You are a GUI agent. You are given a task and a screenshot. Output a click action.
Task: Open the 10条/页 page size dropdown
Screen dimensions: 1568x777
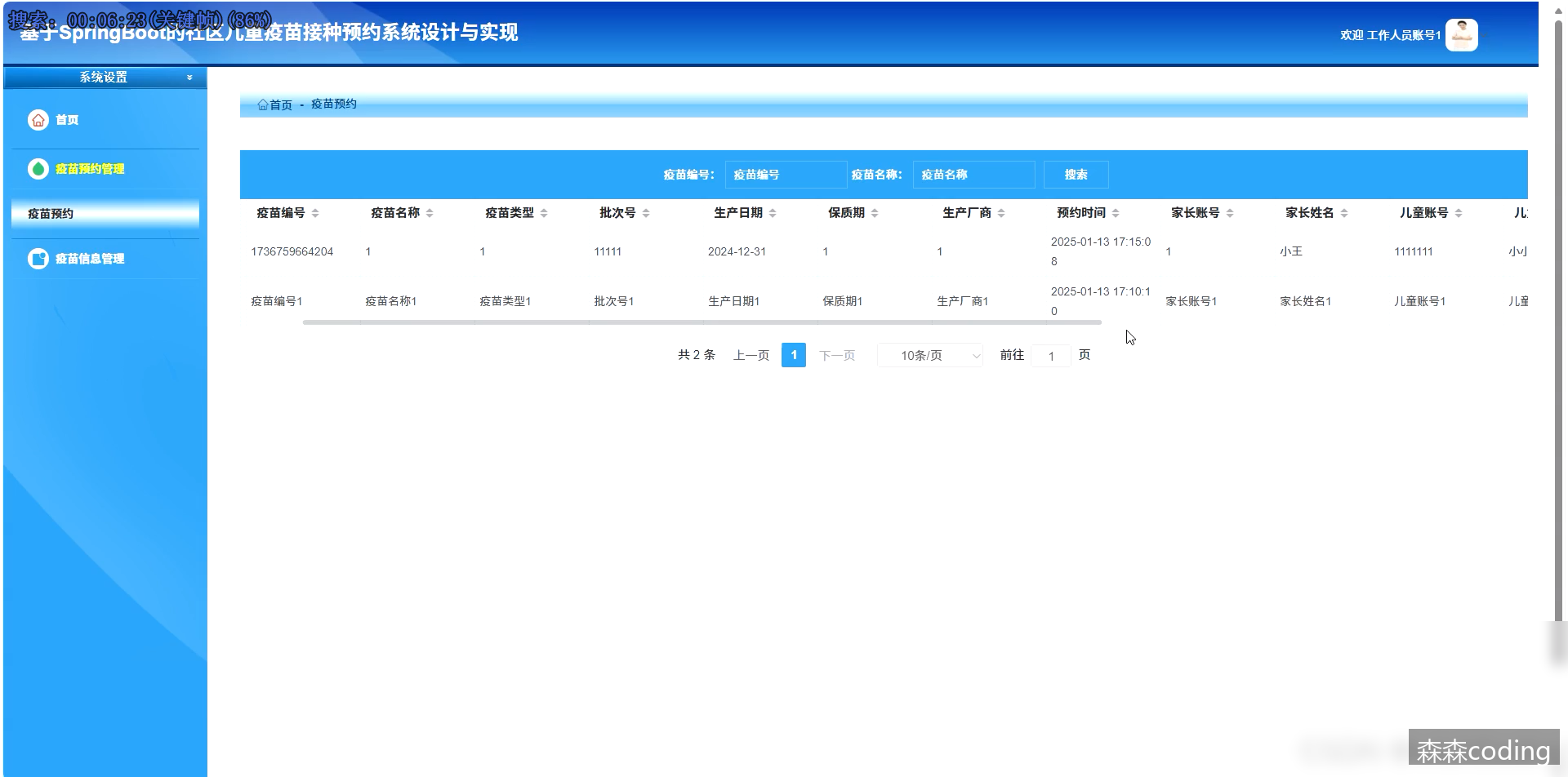[x=930, y=355]
